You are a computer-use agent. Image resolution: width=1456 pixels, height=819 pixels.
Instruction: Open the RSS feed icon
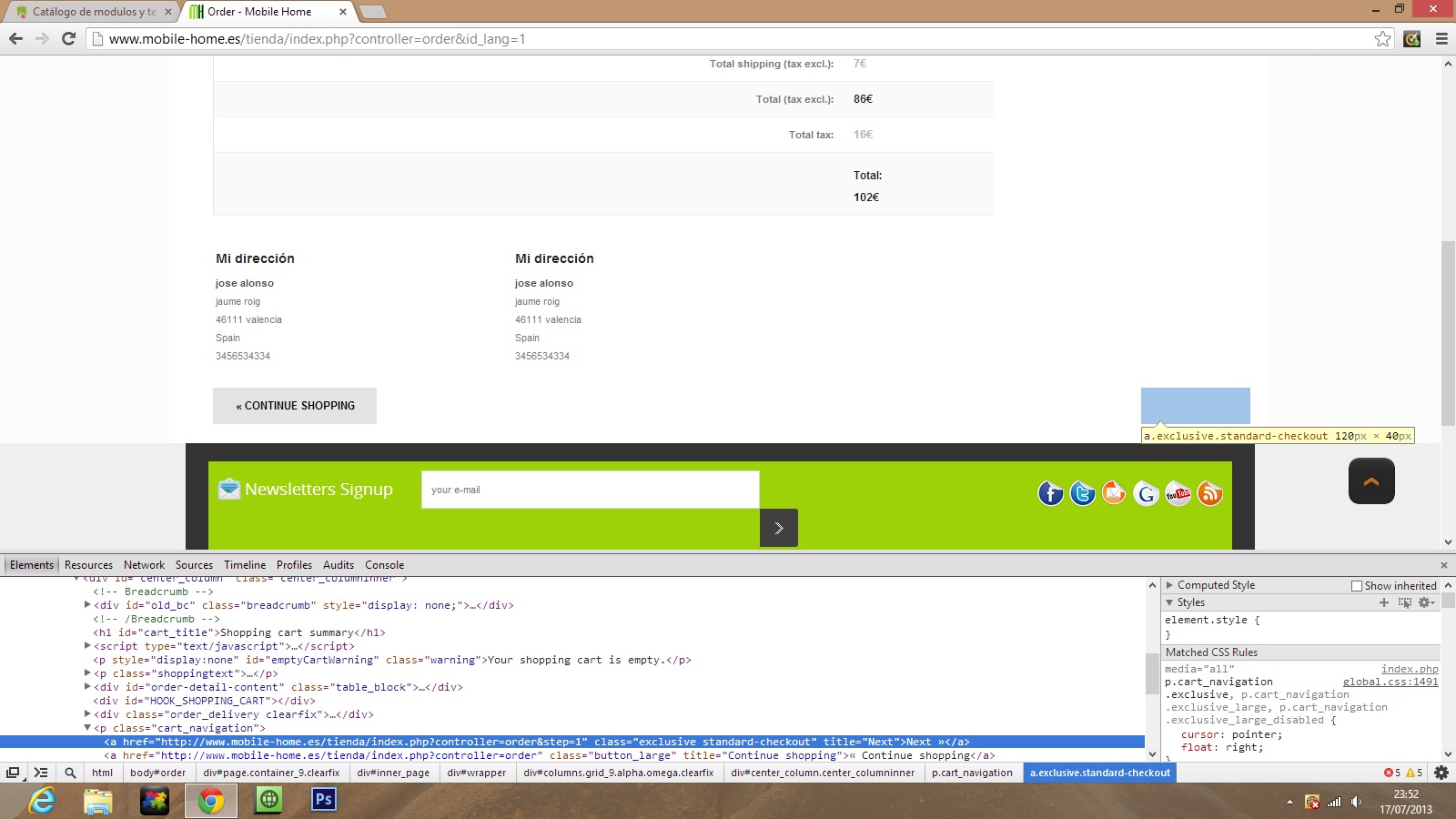click(x=1209, y=493)
